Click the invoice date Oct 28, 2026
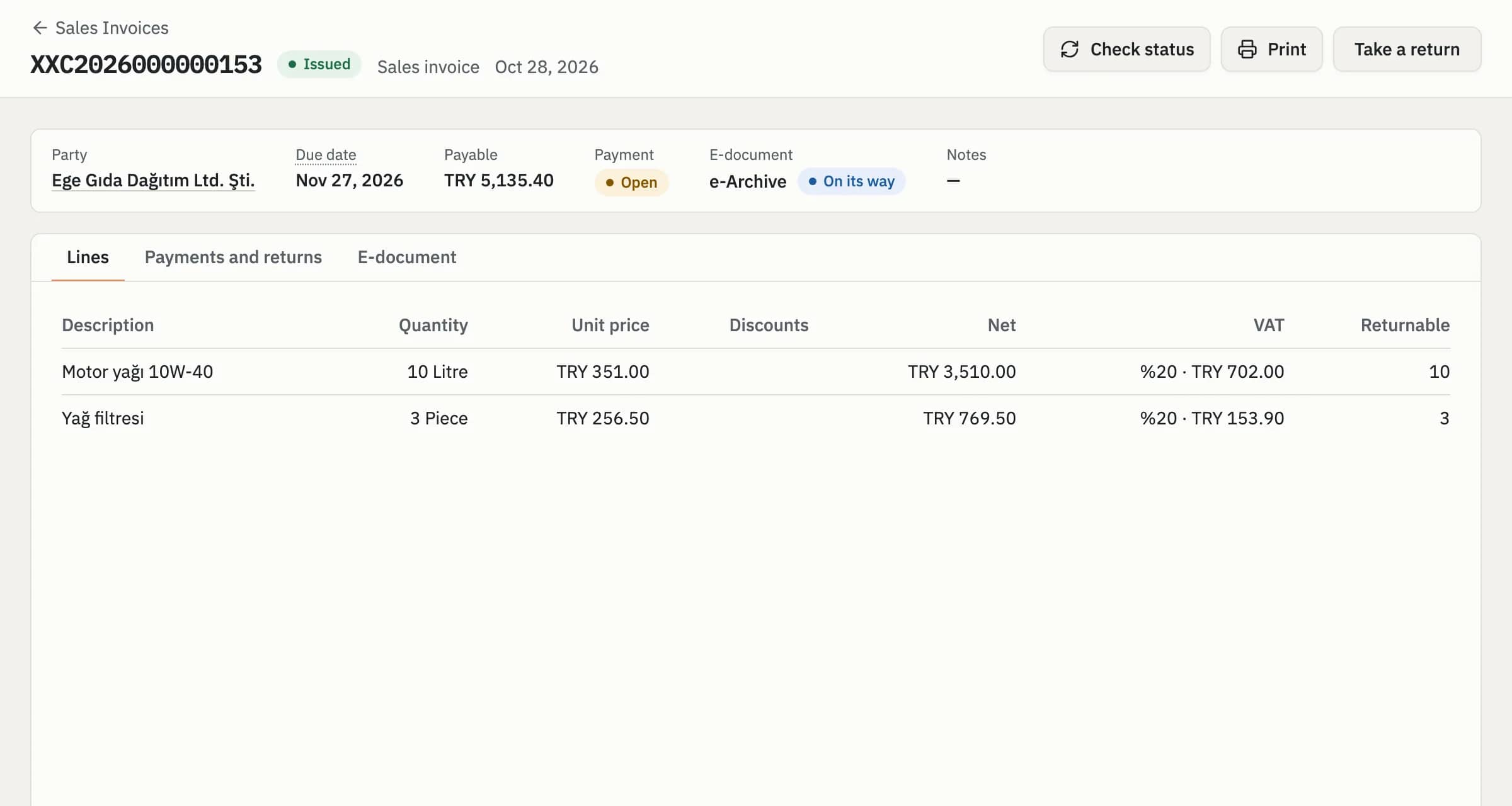1512x806 pixels. click(546, 67)
